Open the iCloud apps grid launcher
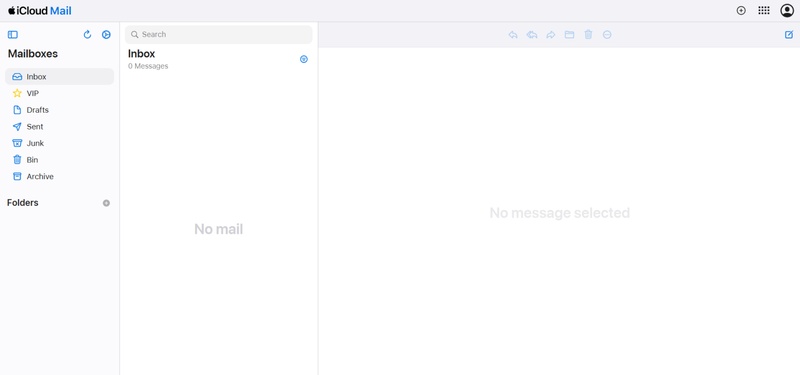Screen dimensions: 800x375 pyautogui.click(x=764, y=11)
